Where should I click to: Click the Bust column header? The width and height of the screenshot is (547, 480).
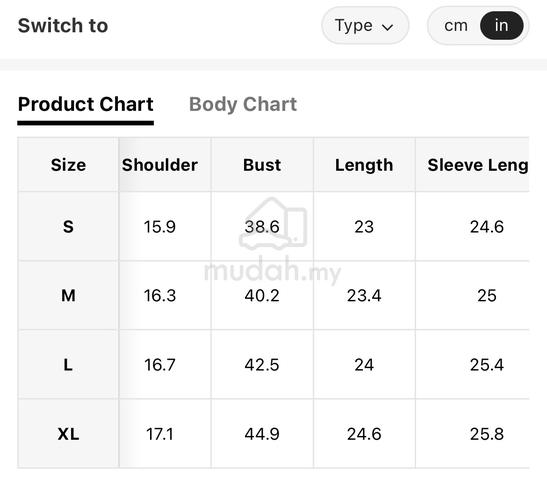[x=262, y=165]
